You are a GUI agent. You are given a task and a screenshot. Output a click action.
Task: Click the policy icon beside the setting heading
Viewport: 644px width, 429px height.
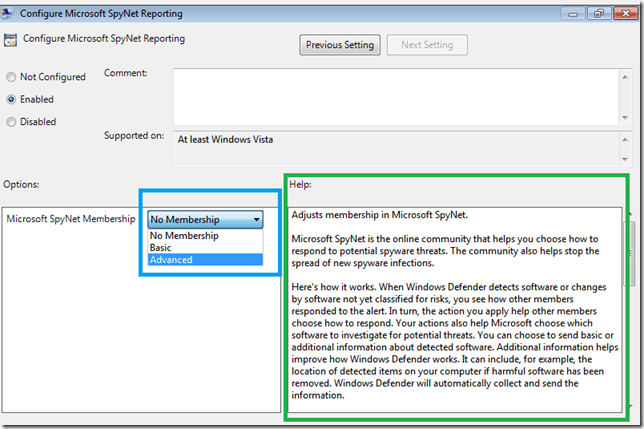tap(12, 41)
